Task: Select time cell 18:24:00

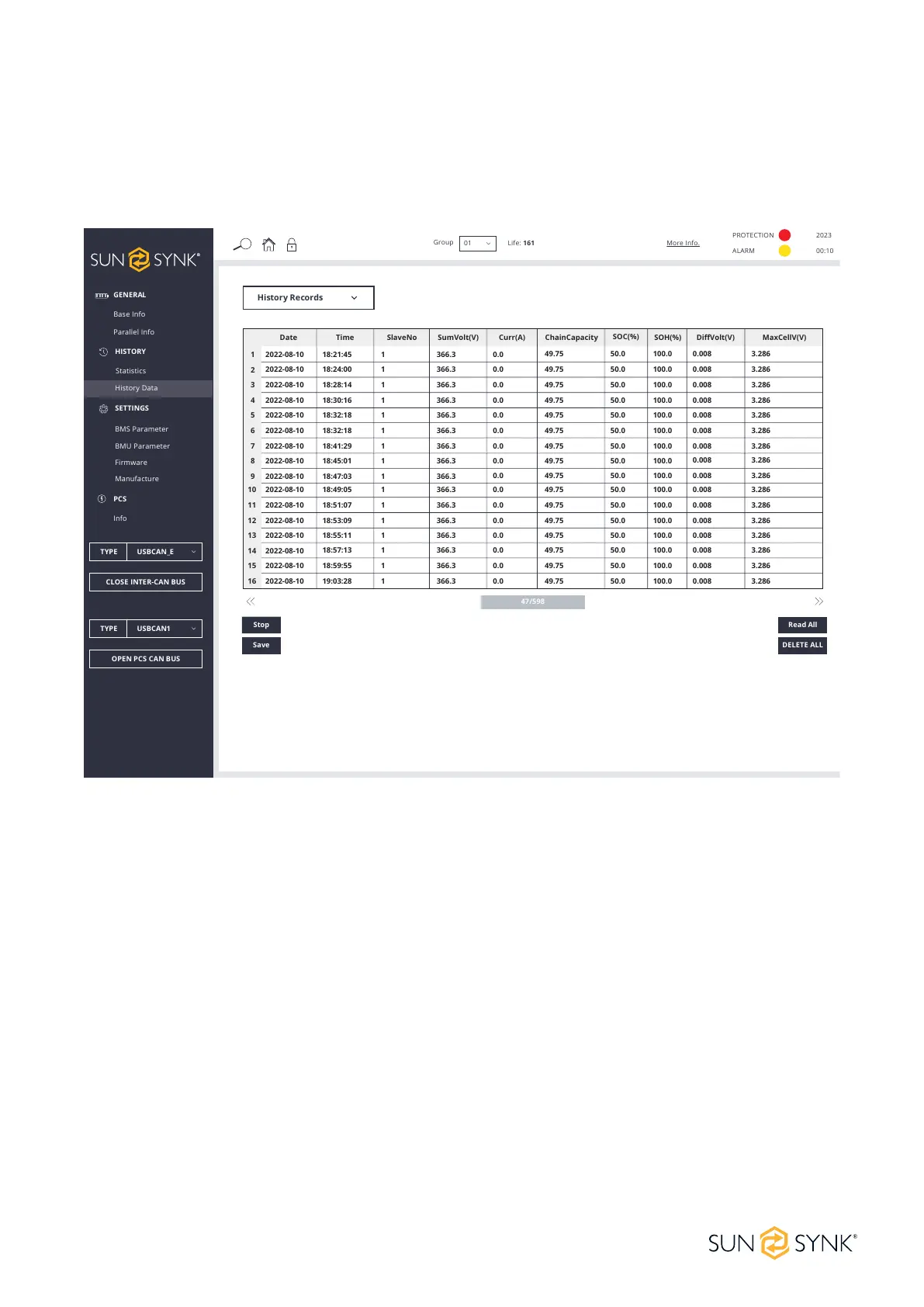Action: click(344, 369)
